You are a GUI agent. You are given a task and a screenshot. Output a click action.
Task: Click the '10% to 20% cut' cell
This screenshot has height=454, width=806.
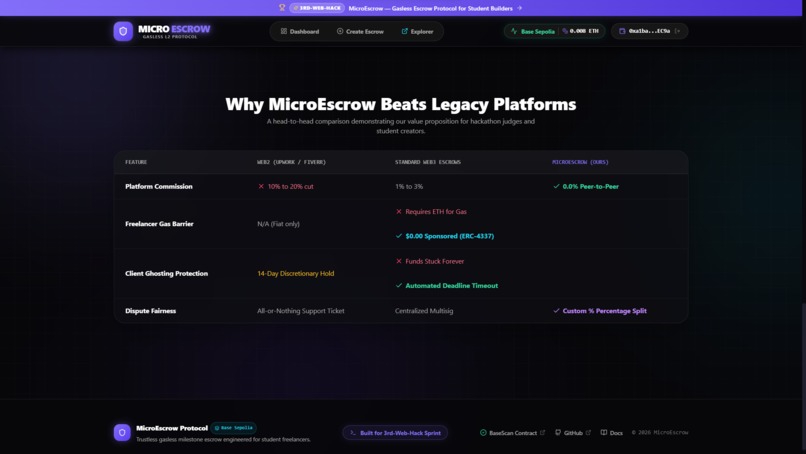pyautogui.click(x=290, y=187)
